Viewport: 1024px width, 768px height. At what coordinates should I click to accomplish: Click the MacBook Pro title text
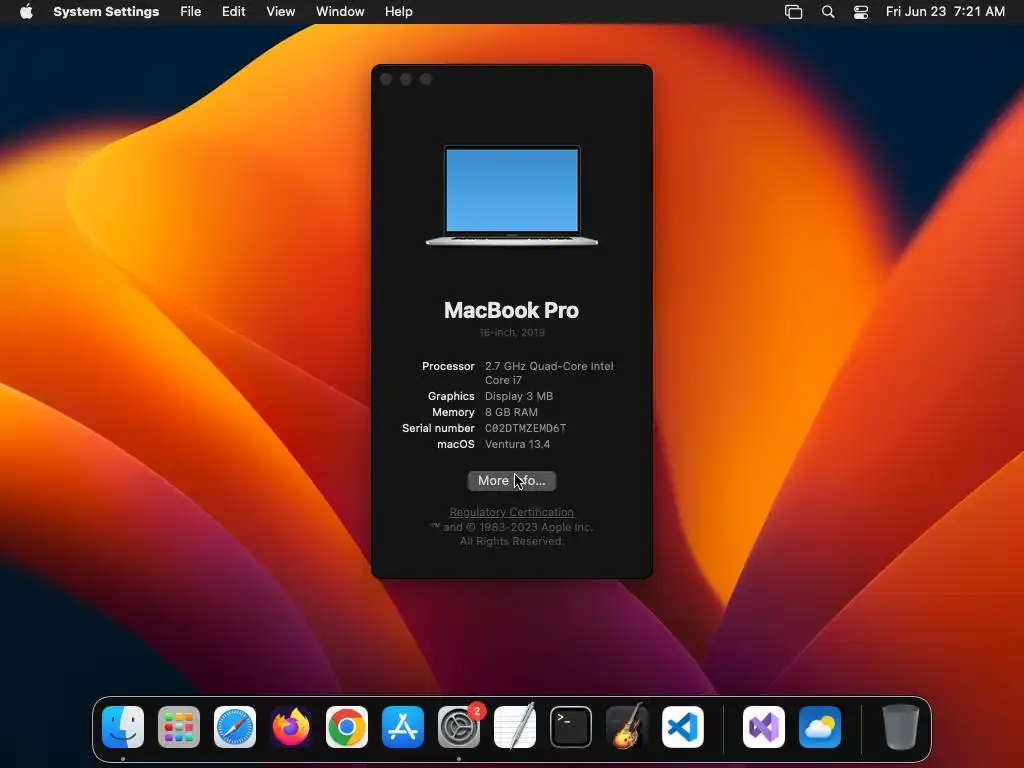(x=511, y=310)
